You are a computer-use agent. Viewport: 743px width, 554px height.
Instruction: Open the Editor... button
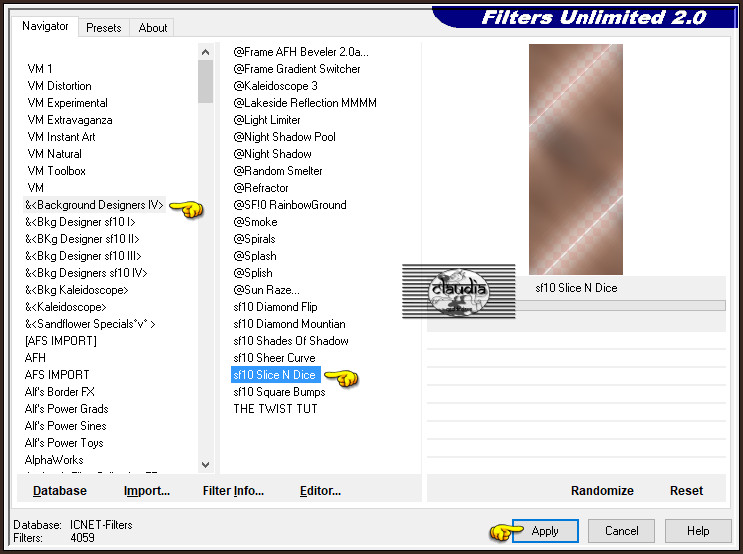coord(320,490)
